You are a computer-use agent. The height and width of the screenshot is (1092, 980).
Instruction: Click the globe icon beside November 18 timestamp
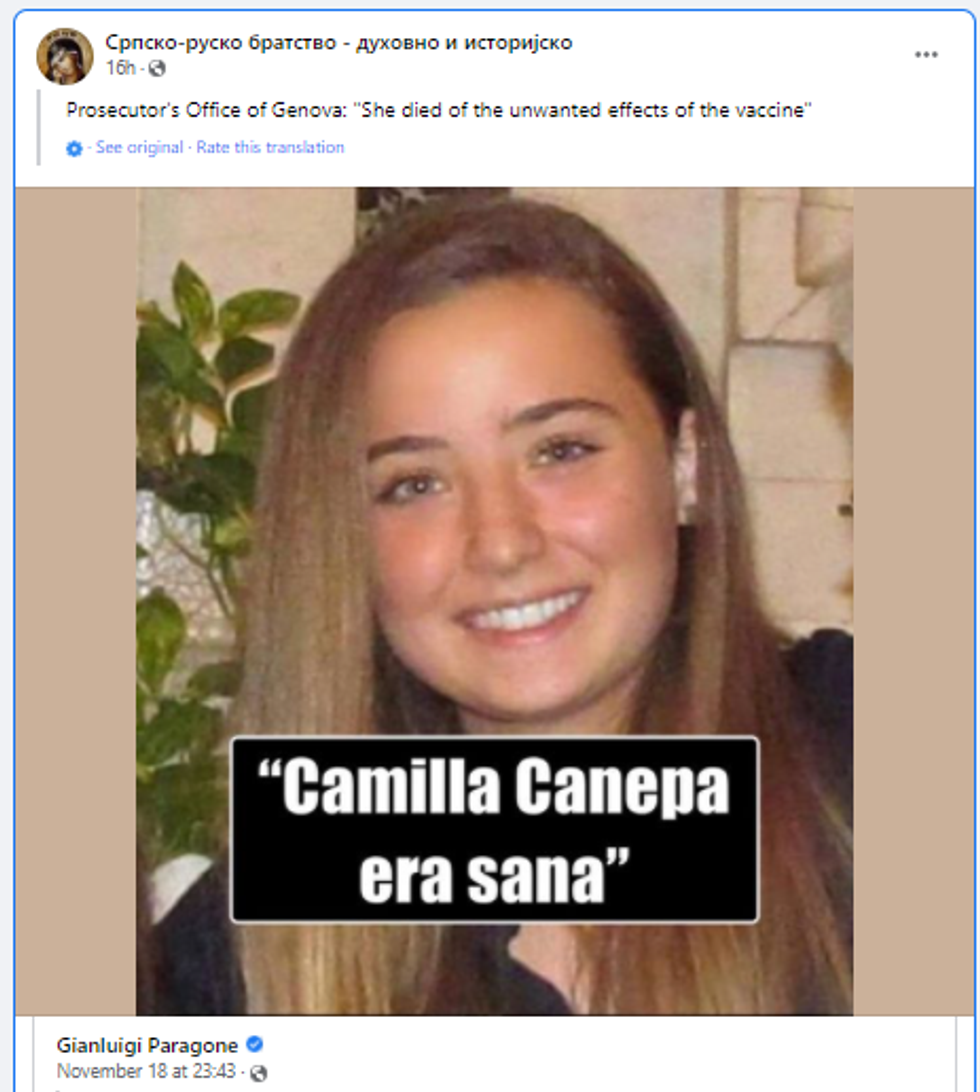coord(258,1072)
